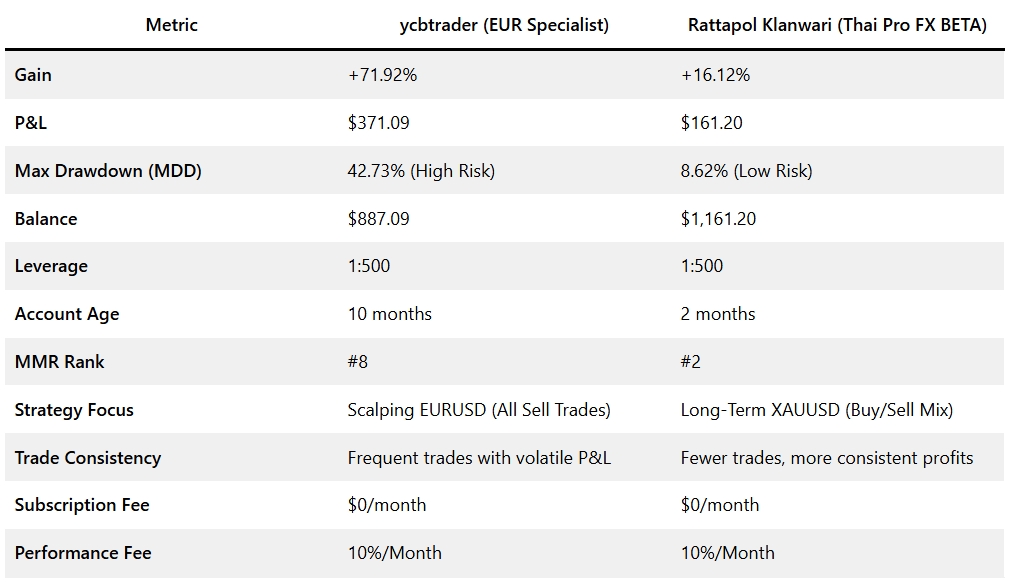
Task: Click the Subscription Fee row label
Action: 82,505
